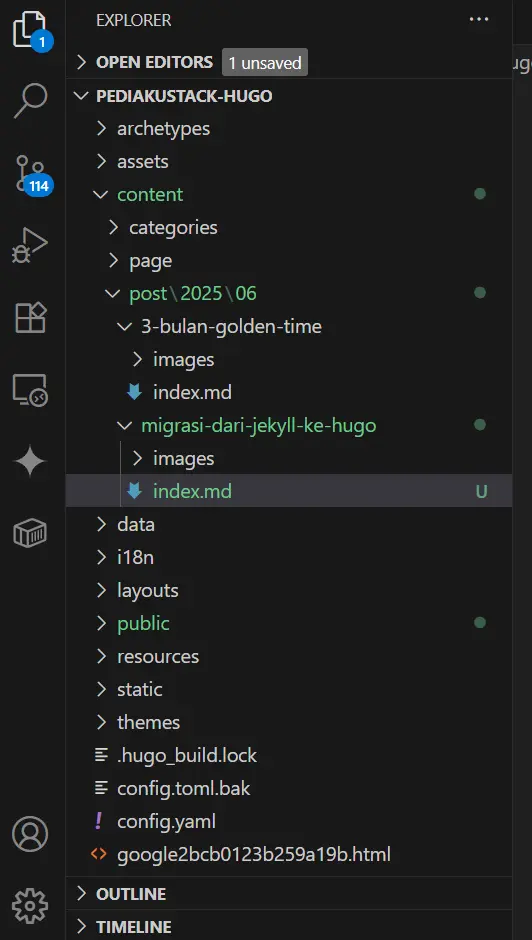Open the Extensions view
The image size is (532, 940).
(30, 318)
